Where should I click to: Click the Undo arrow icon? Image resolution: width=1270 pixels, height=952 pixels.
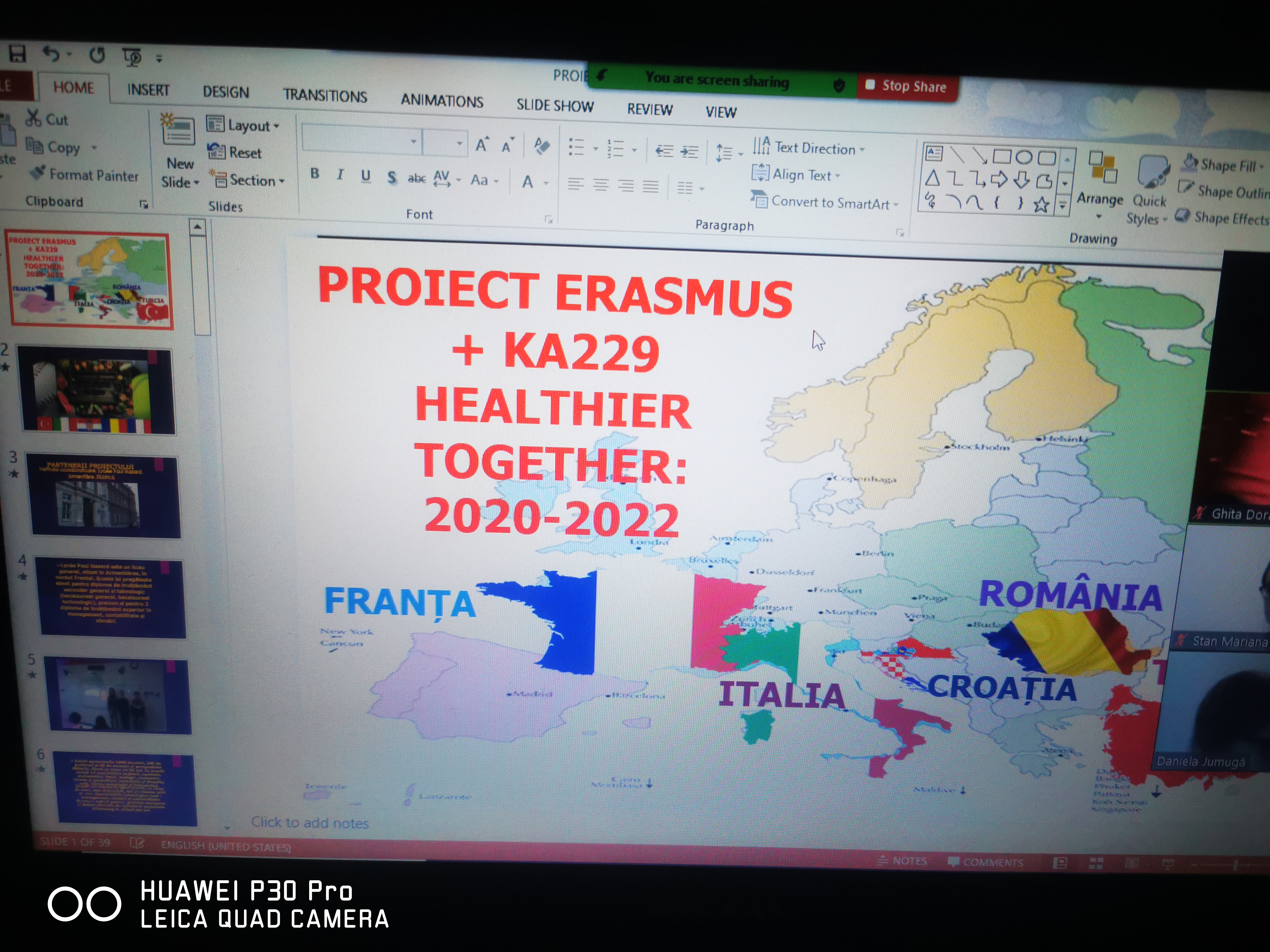pos(52,55)
